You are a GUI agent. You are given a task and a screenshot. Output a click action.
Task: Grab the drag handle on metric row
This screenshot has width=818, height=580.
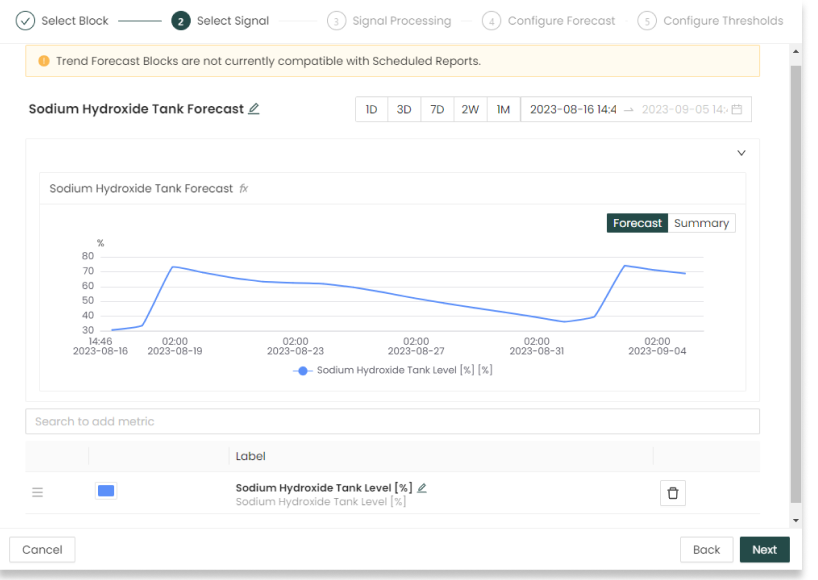38,492
